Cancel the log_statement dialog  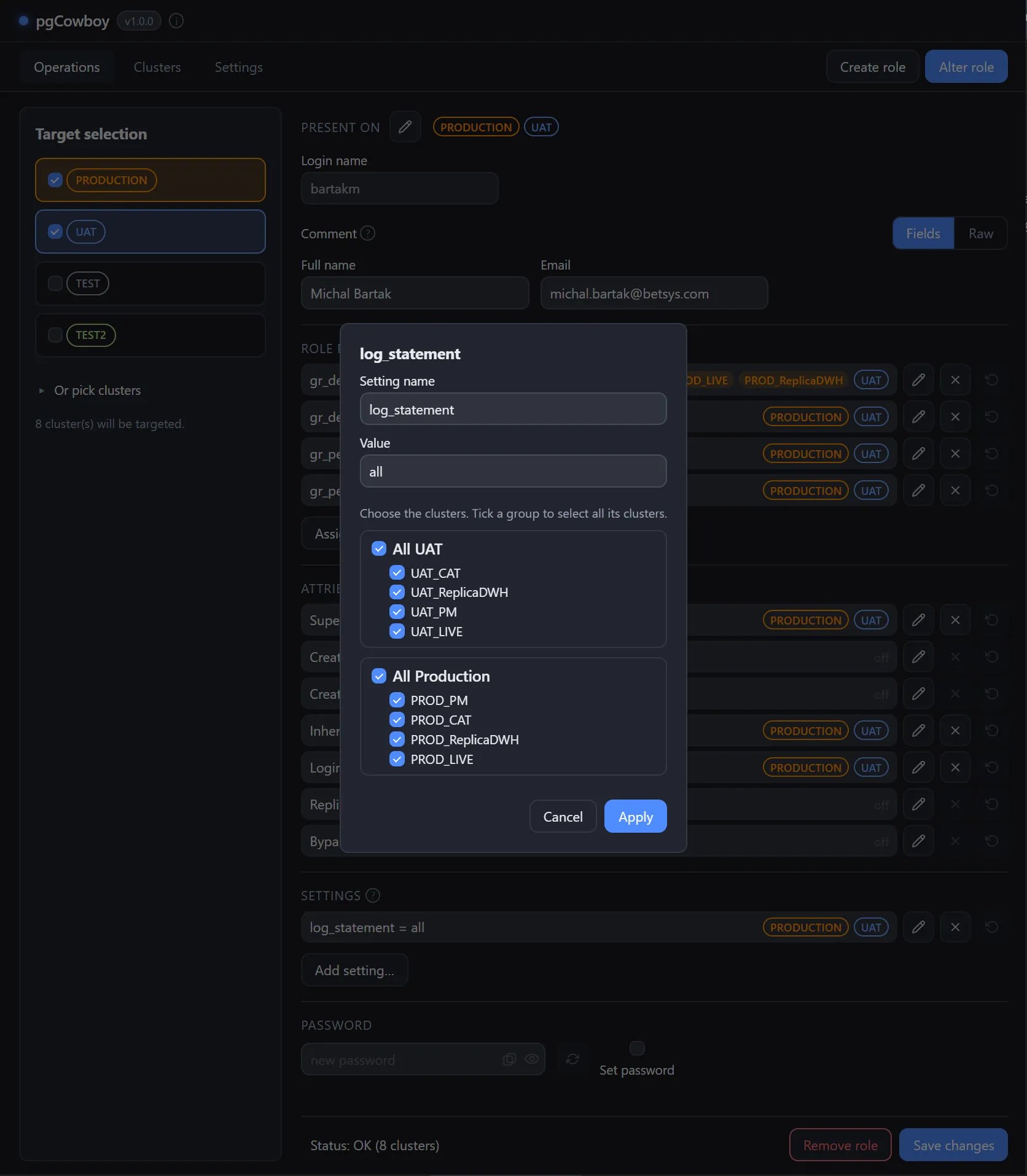tap(563, 817)
